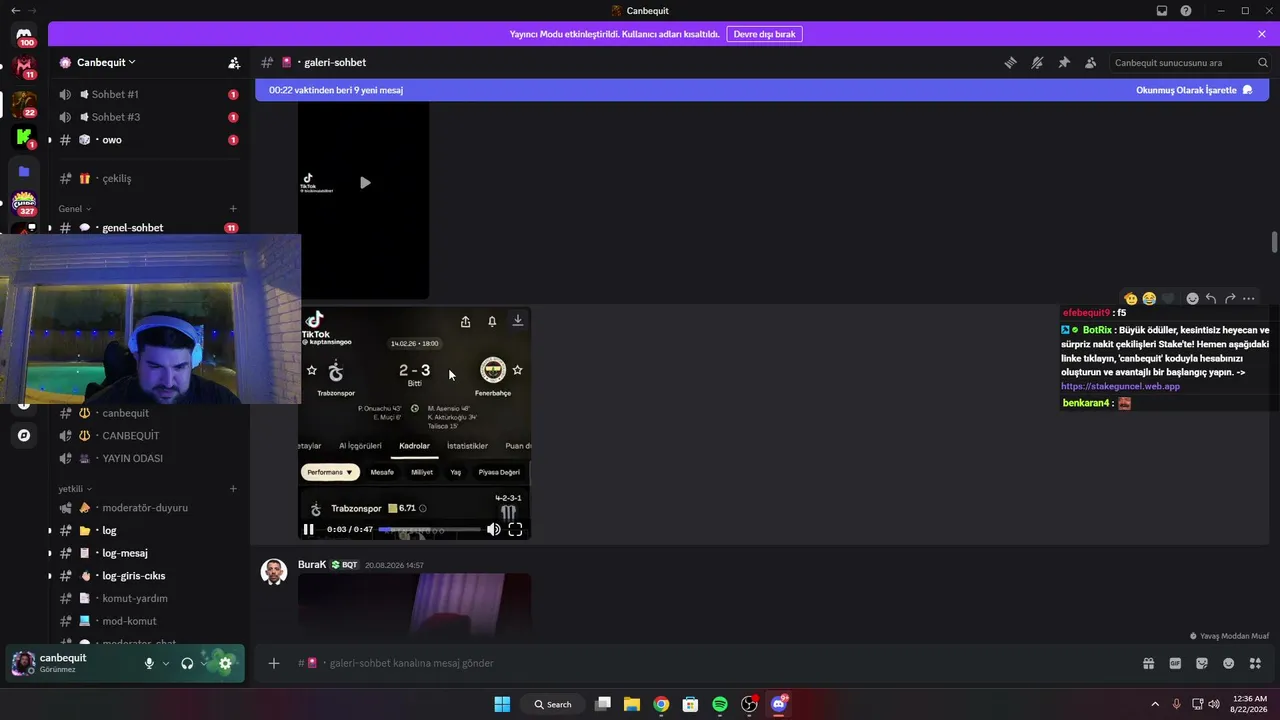Open the download icon on TikTok video
This screenshot has width=1280, height=720.
tap(518, 320)
